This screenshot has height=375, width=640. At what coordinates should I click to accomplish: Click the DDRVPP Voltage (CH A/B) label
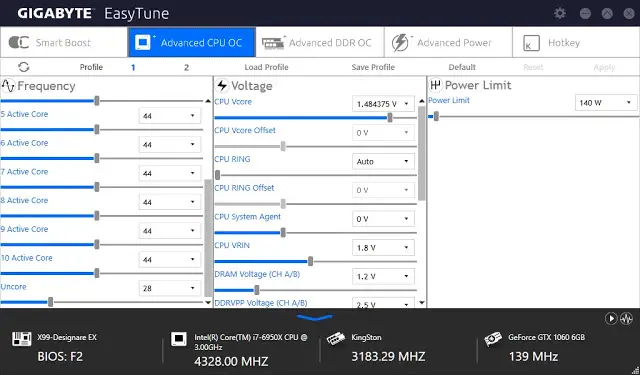pyautogui.click(x=261, y=303)
